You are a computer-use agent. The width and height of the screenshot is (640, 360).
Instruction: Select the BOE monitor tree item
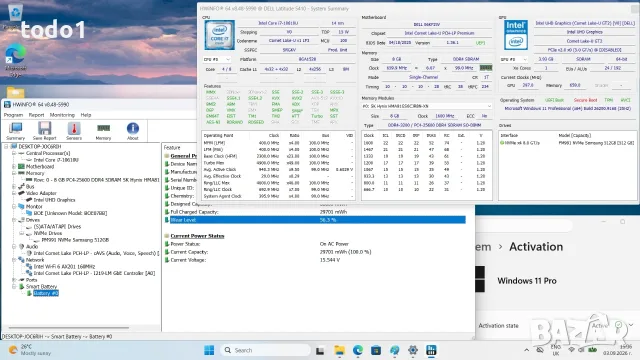coord(70,213)
